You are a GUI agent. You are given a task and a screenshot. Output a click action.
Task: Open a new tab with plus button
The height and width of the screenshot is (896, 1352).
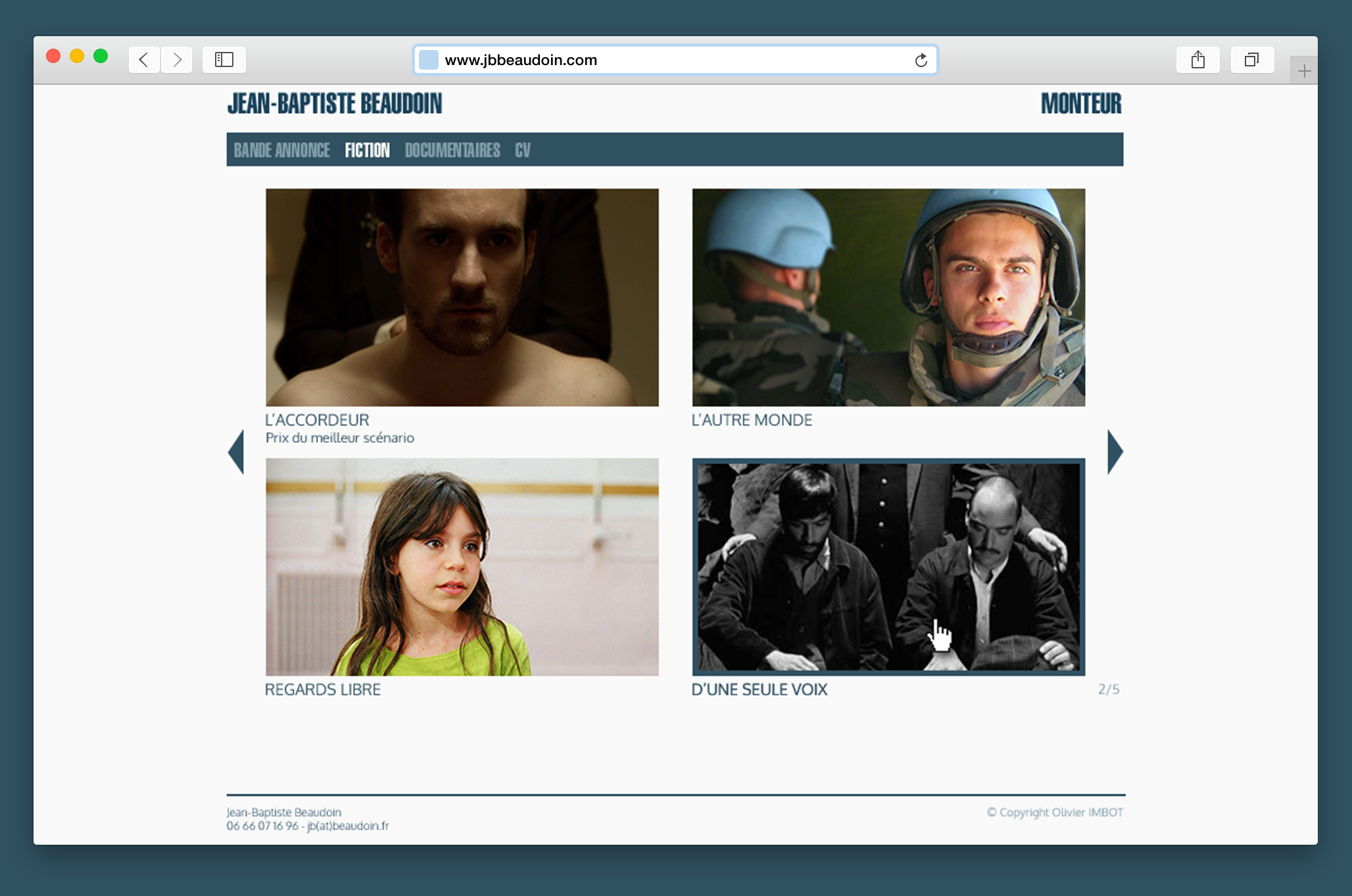point(1304,71)
